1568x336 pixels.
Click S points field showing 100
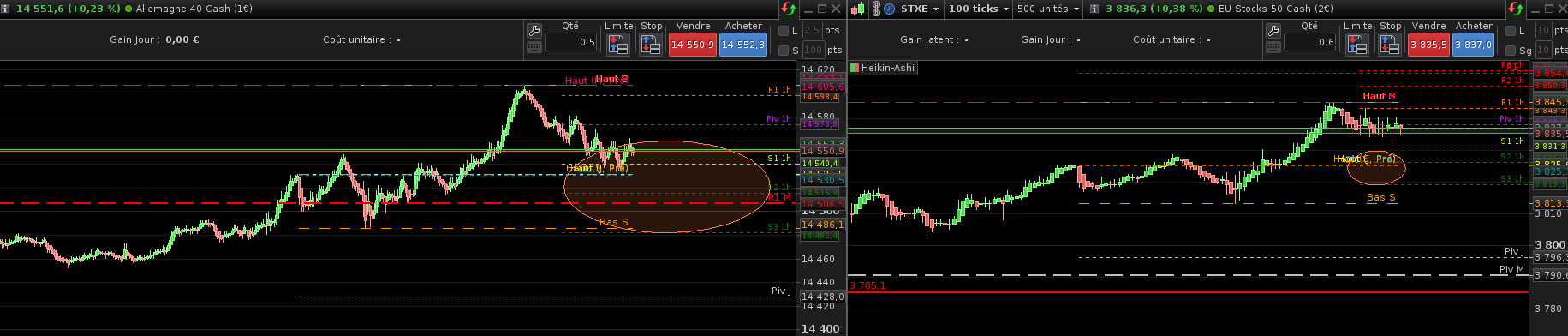coord(813,51)
